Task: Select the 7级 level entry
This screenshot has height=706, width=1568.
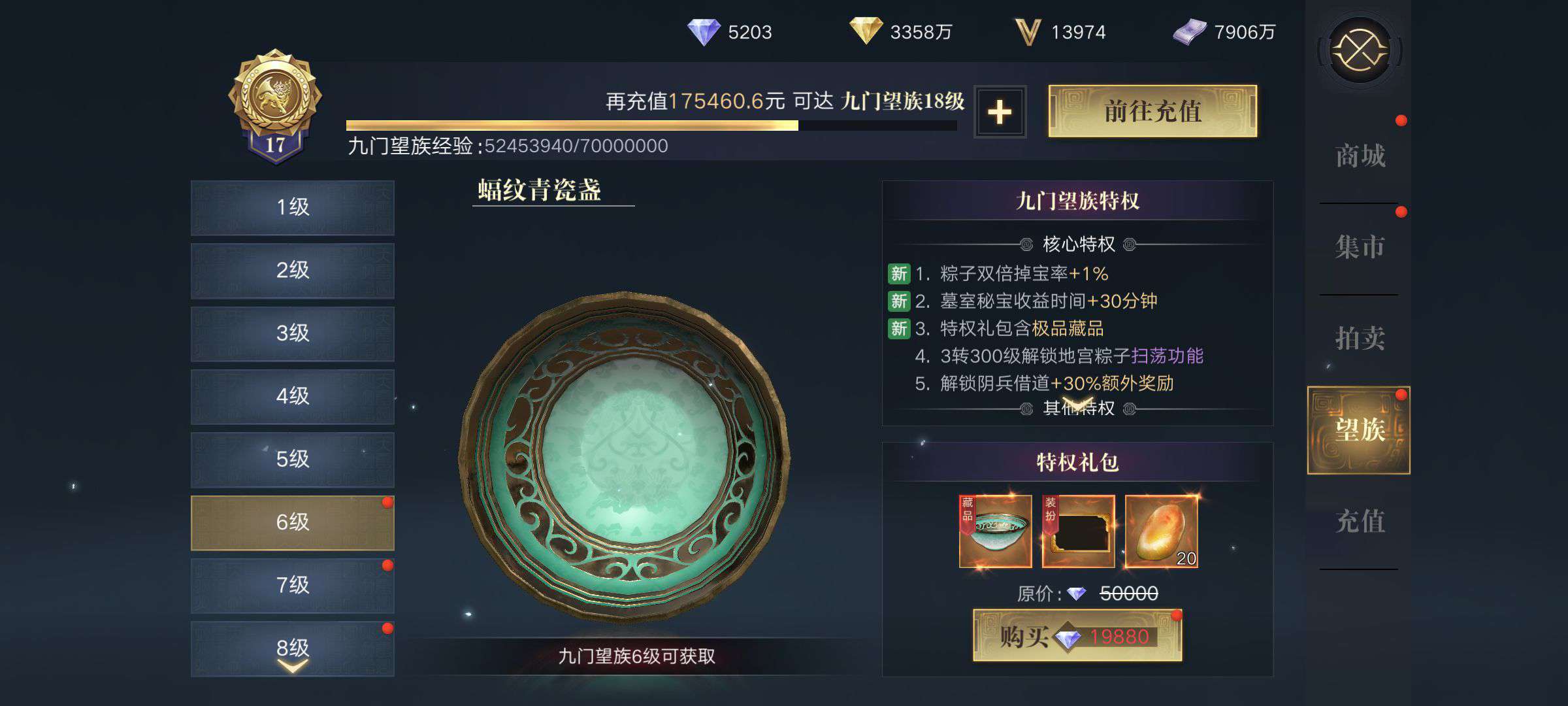Action: pos(292,585)
